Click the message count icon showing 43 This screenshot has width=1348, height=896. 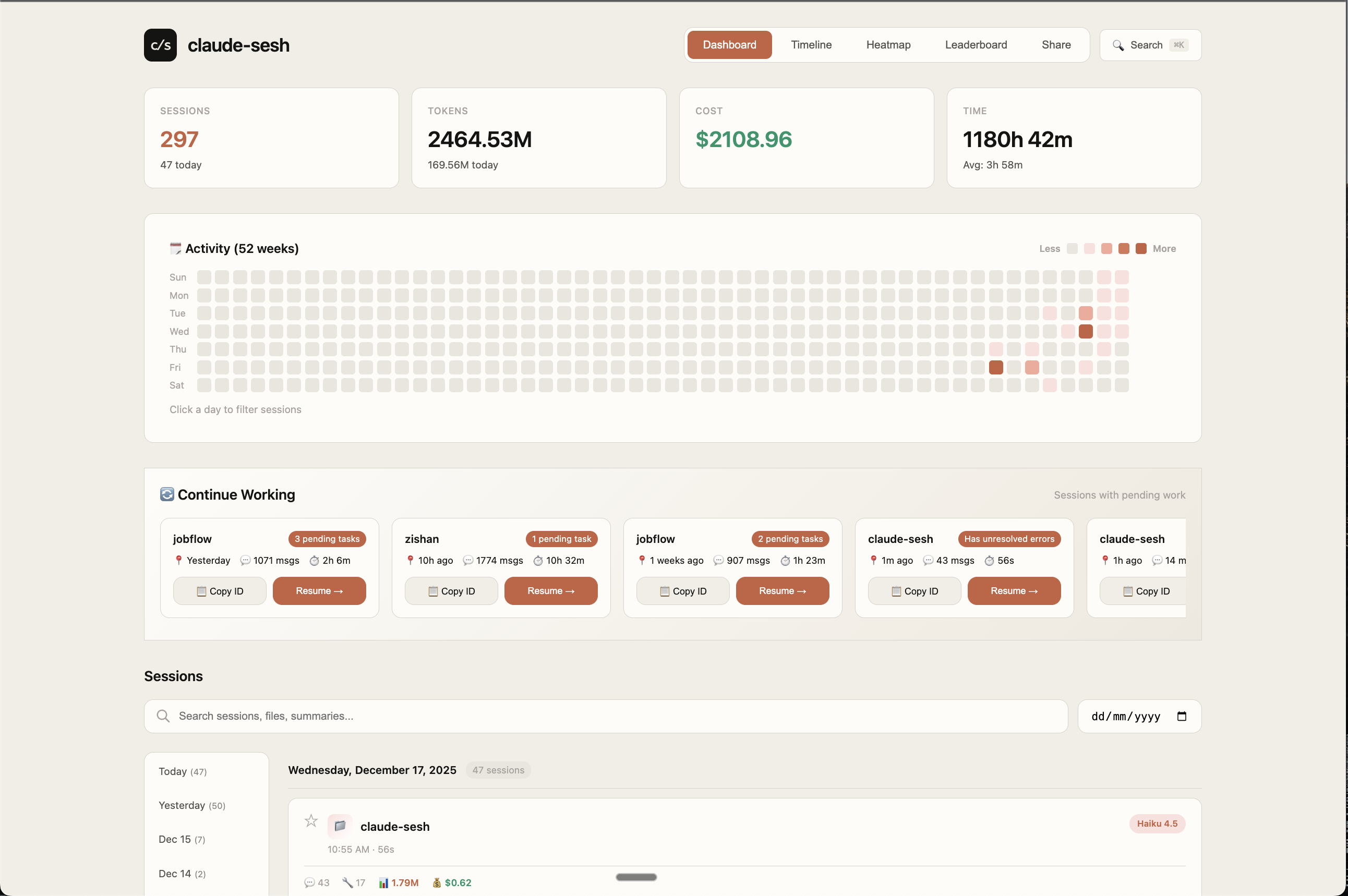(309, 882)
